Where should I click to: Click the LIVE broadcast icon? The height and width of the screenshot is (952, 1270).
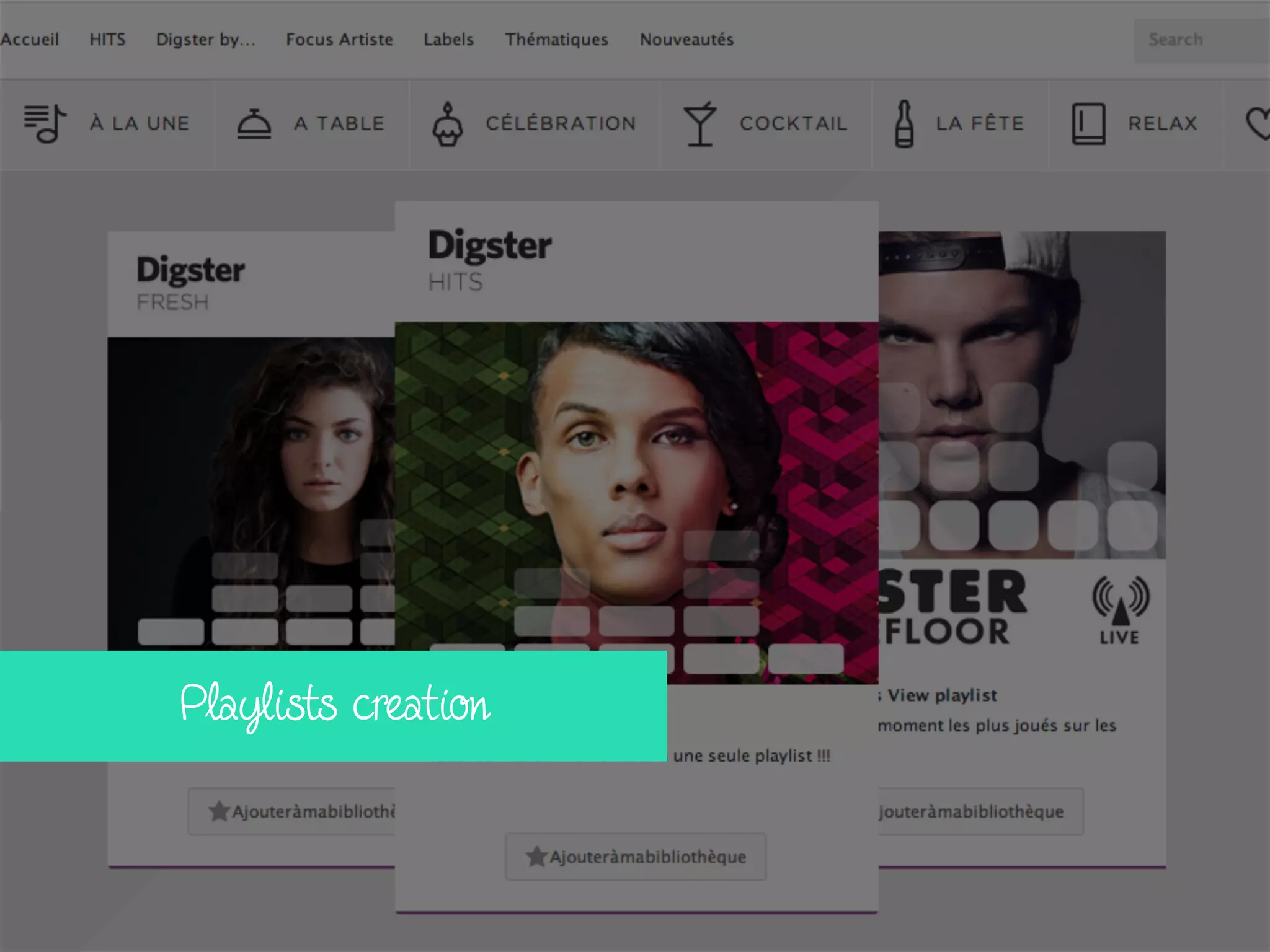1120,610
